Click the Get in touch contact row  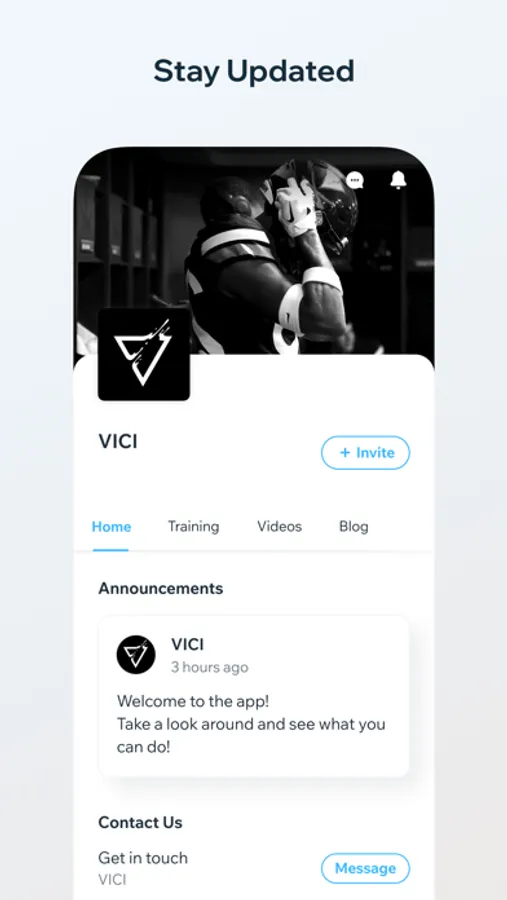pos(254,868)
